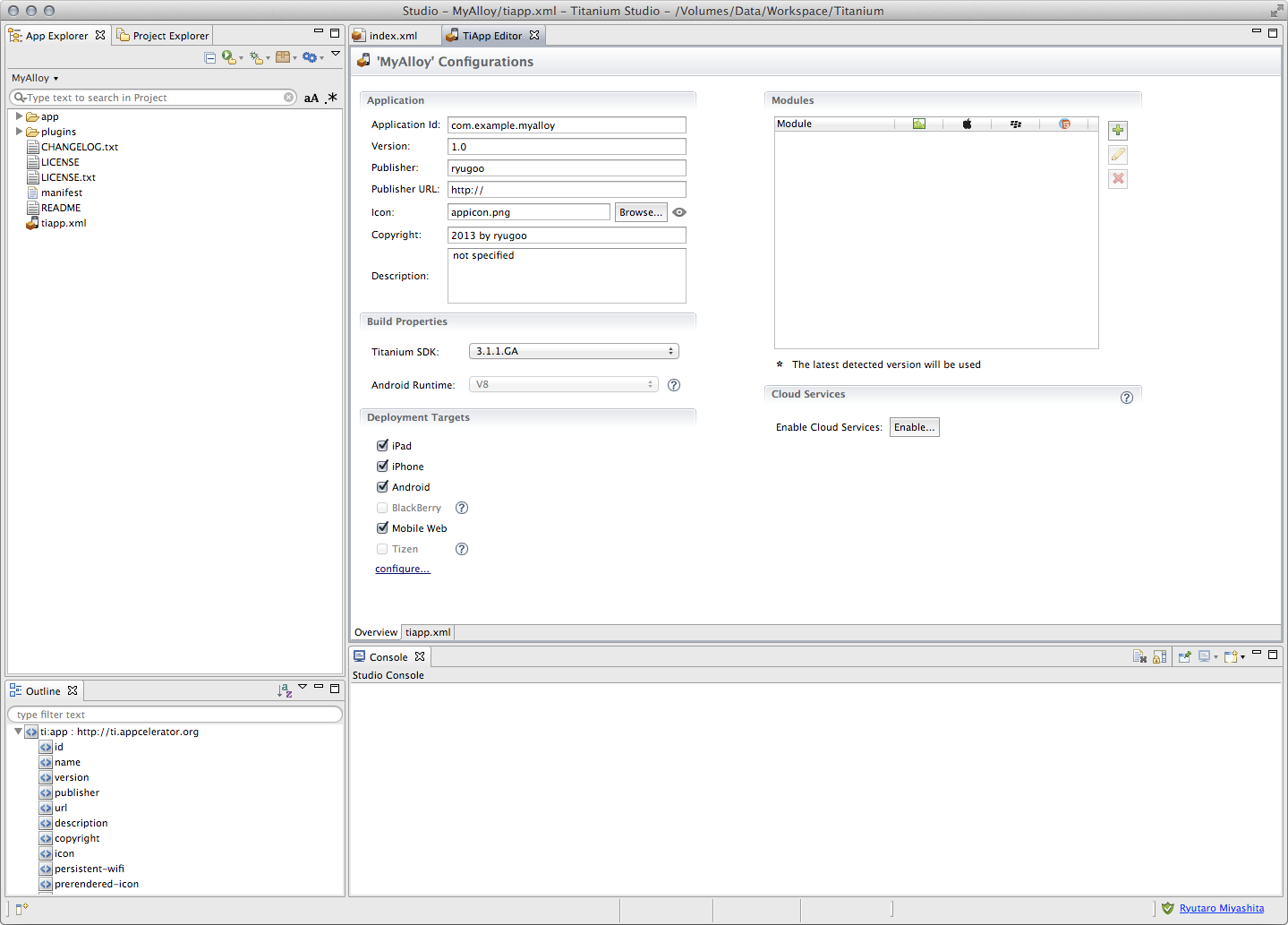
Task: Click the red X Remove Module button
Action: click(x=1118, y=179)
